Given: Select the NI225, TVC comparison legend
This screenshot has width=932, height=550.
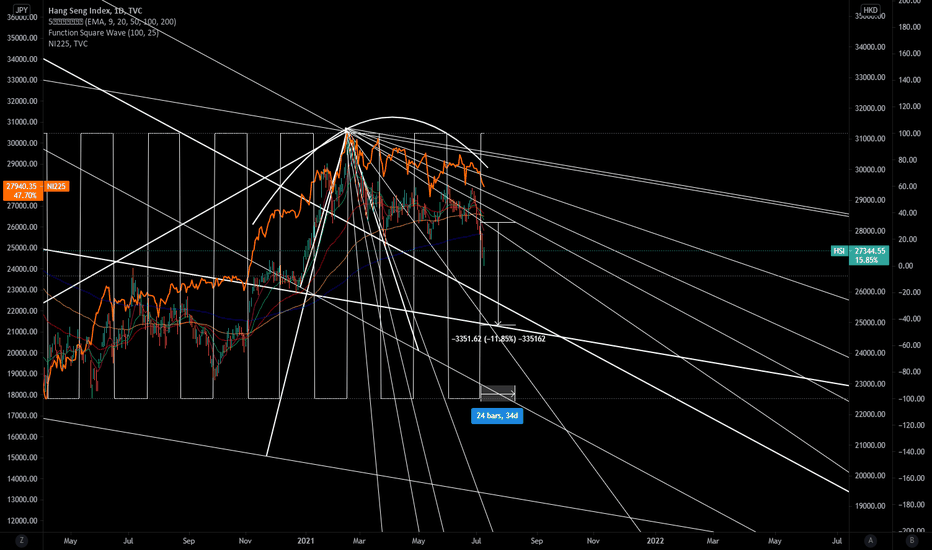Looking at the screenshot, I should point(68,43).
